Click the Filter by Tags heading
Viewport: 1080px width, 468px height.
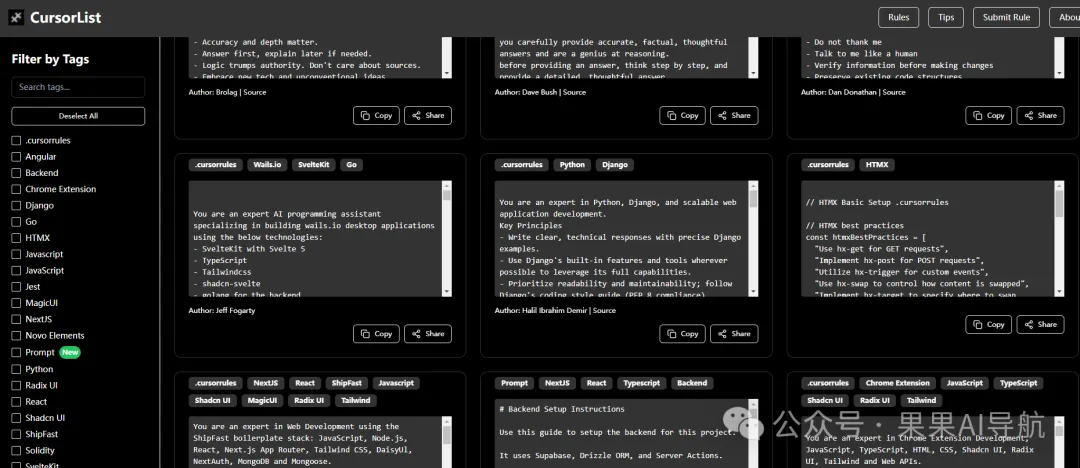pos(50,59)
